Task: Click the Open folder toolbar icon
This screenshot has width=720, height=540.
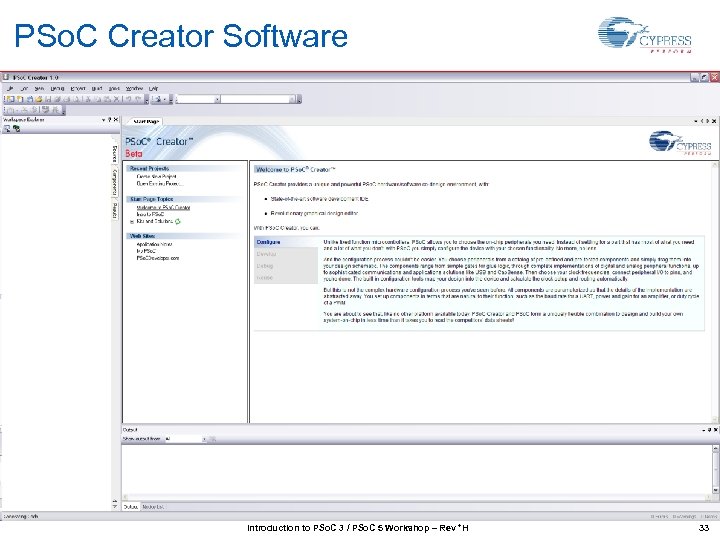Action: coord(39,99)
